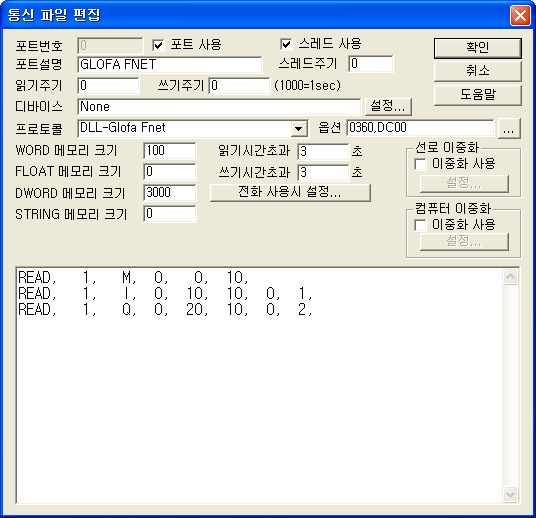Toggle the 스레드 사용 checkbox

pyautogui.click(x=286, y=44)
